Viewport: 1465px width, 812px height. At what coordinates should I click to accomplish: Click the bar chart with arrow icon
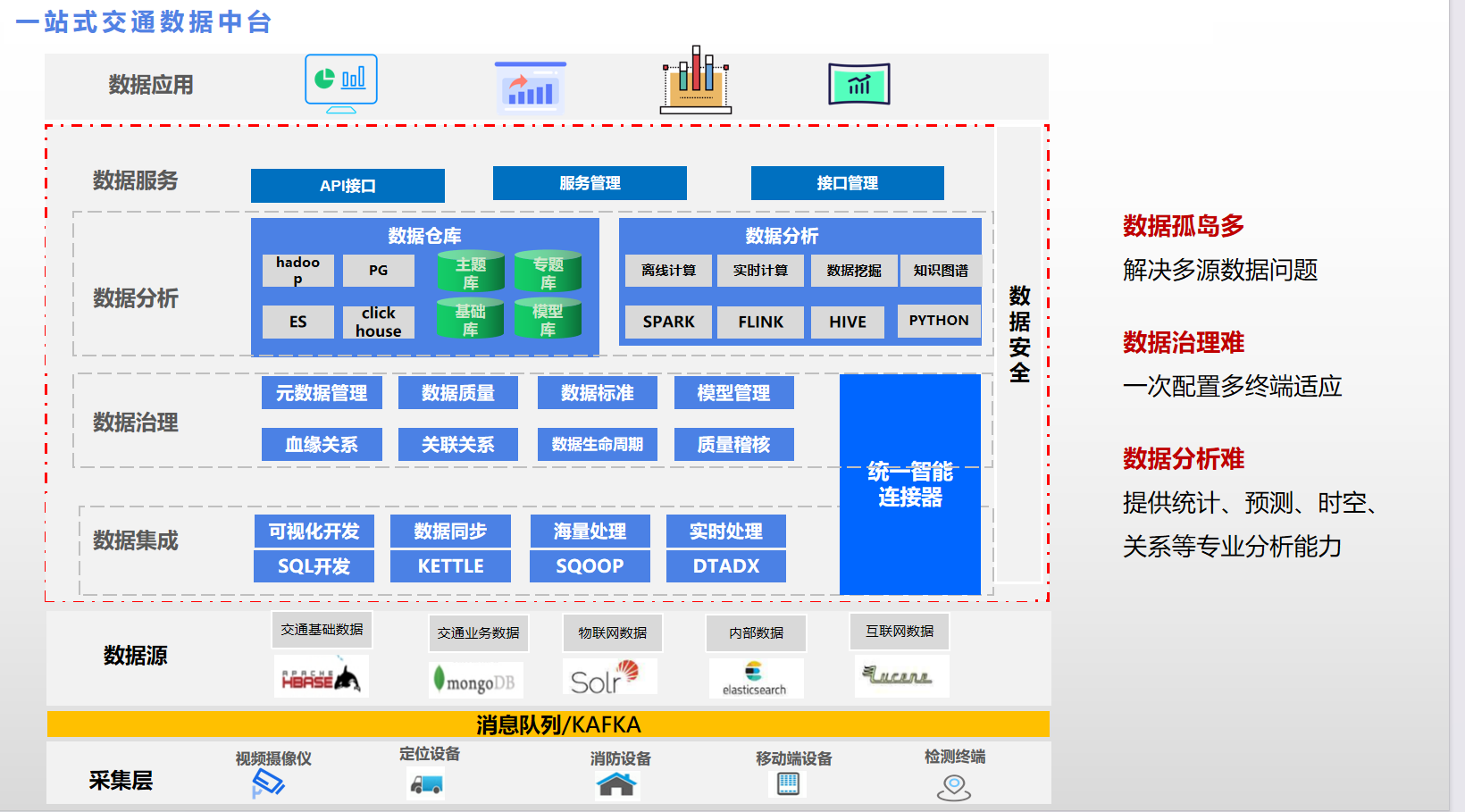coord(531,86)
